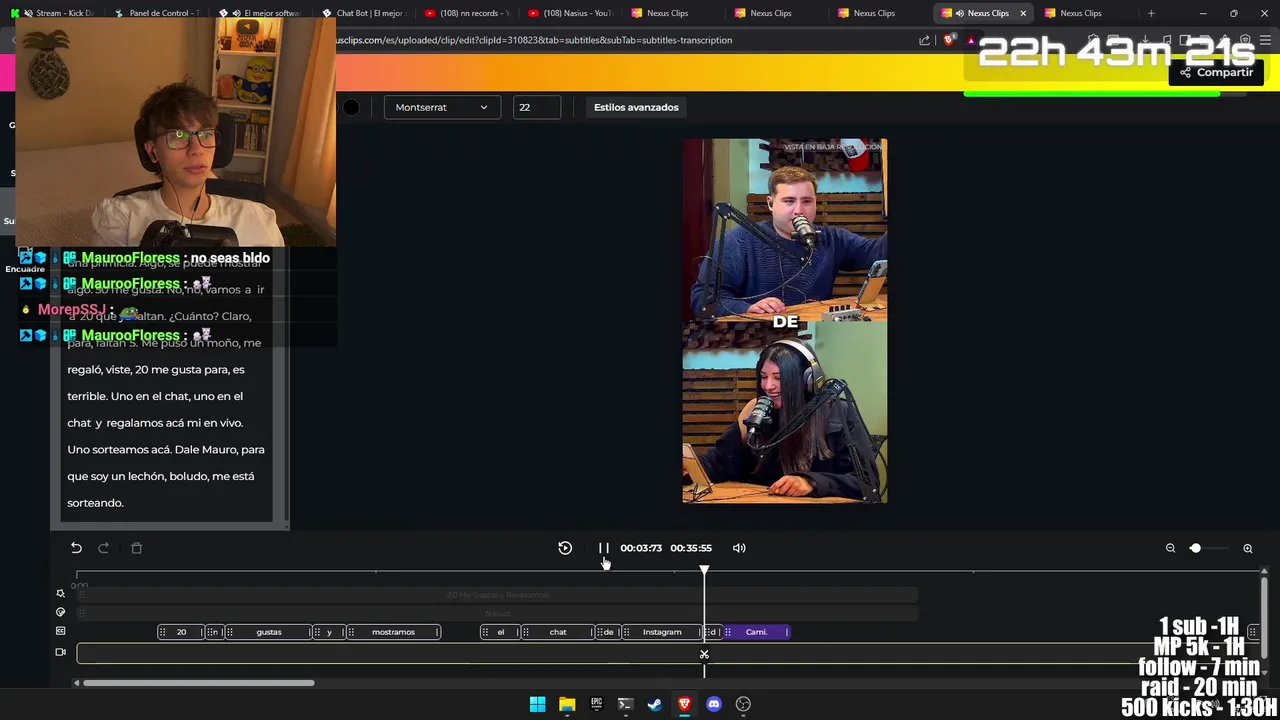Click the font size field showing 22

536,107
